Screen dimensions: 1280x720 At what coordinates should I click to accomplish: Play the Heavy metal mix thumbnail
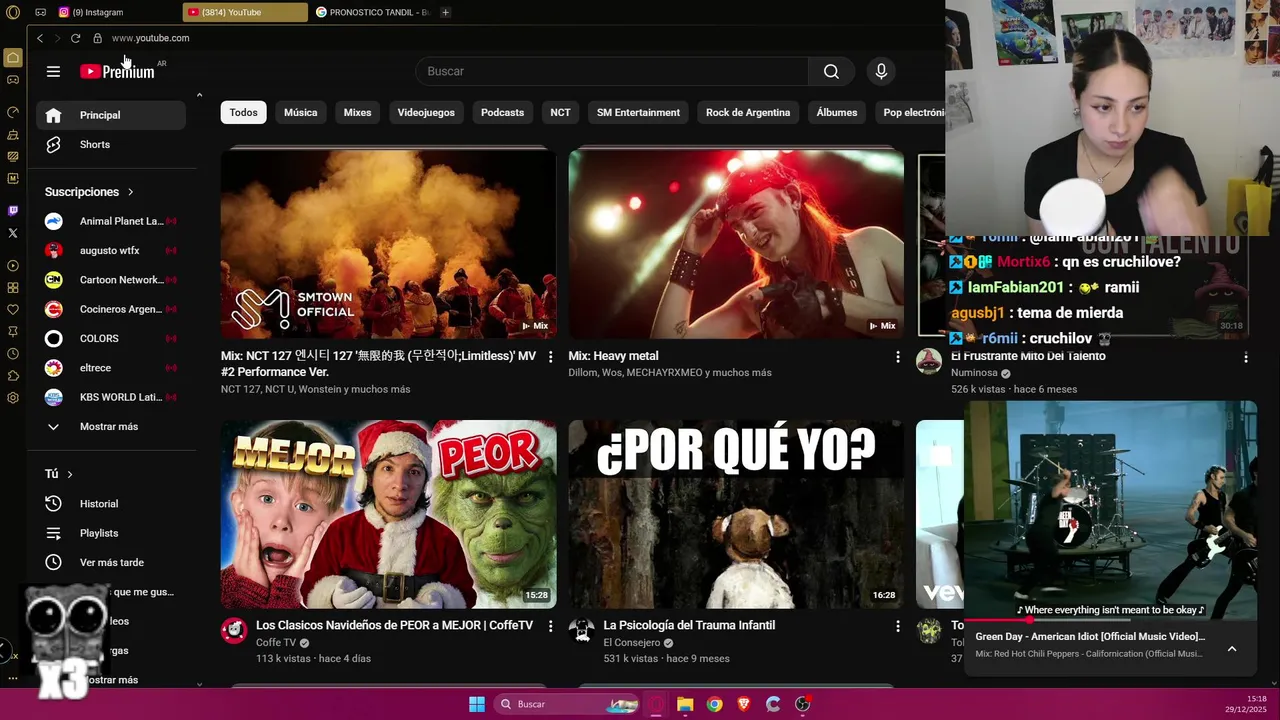coord(736,244)
